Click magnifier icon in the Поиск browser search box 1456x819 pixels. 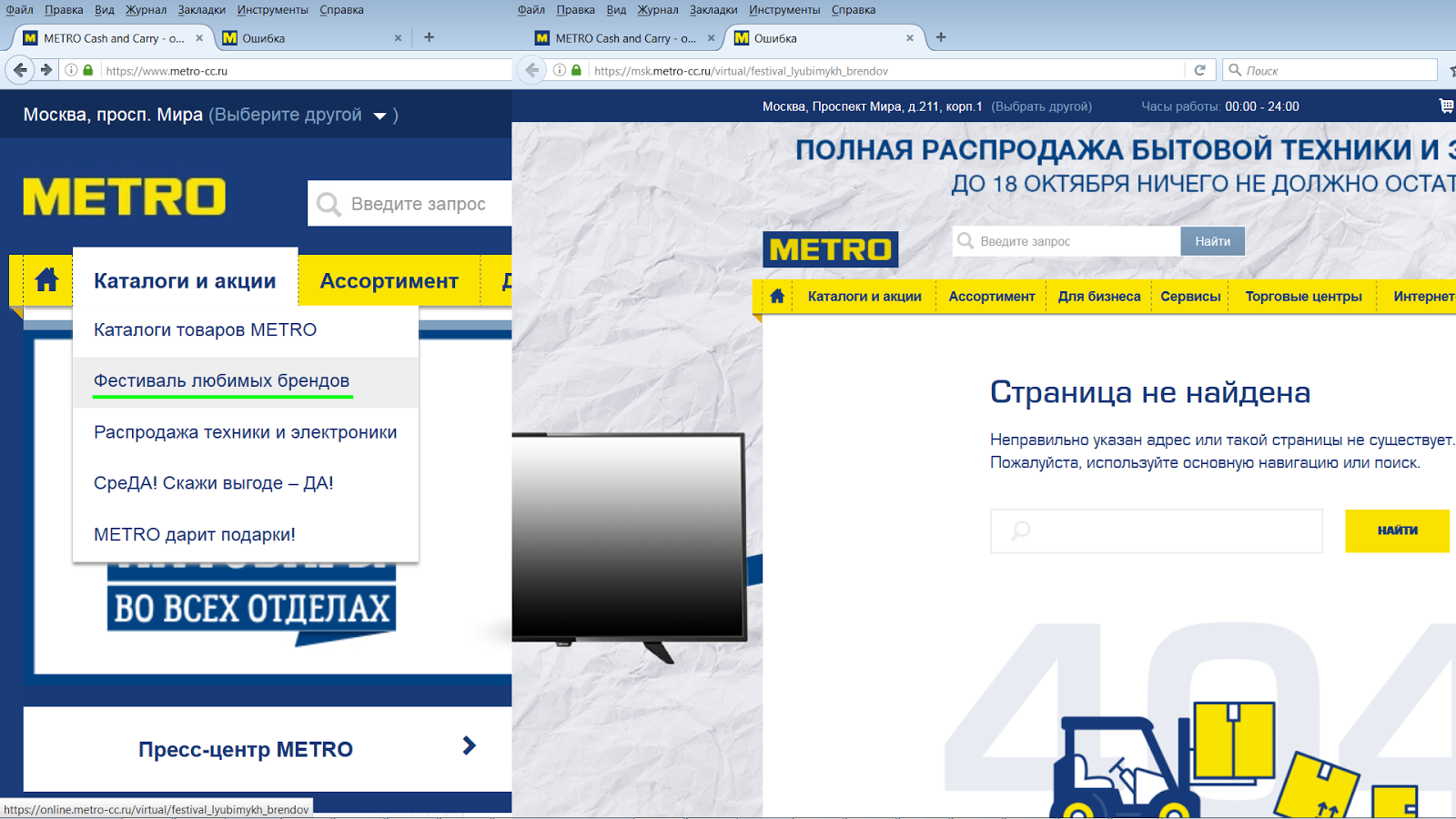coord(1235,70)
